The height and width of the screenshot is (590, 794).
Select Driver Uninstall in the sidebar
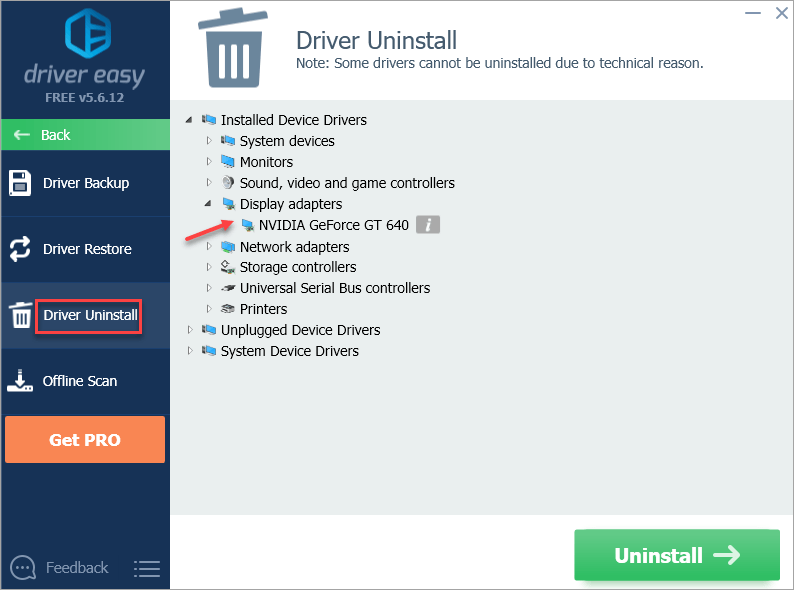click(86, 315)
